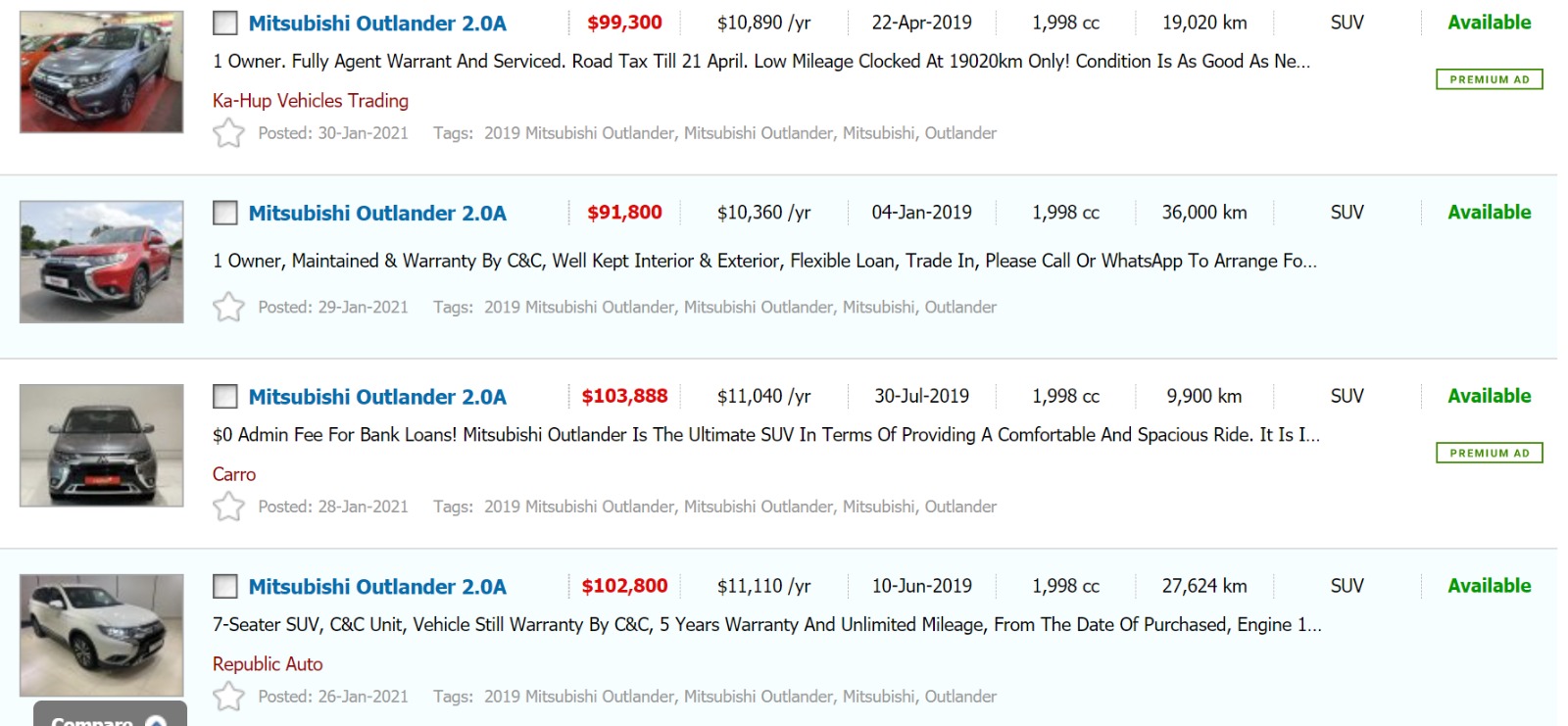
Task: Go to the Republic Auto dealer page
Action: (268, 664)
